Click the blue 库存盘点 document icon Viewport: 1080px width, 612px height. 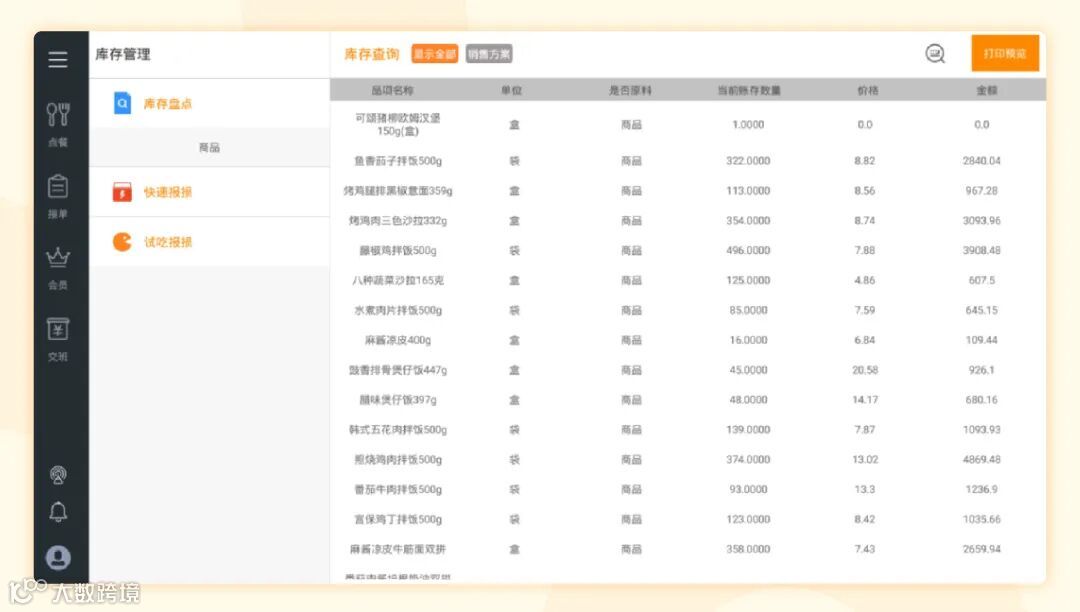tap(122, 103)
